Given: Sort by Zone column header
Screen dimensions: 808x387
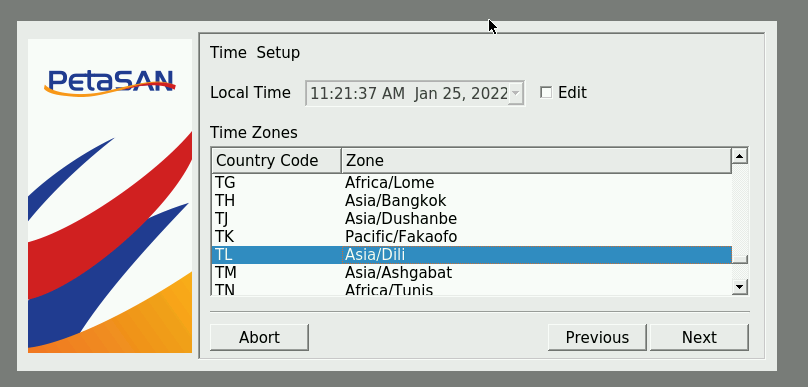Looking at the screenshot, I should pyautogui.click(x=536, y=160).
